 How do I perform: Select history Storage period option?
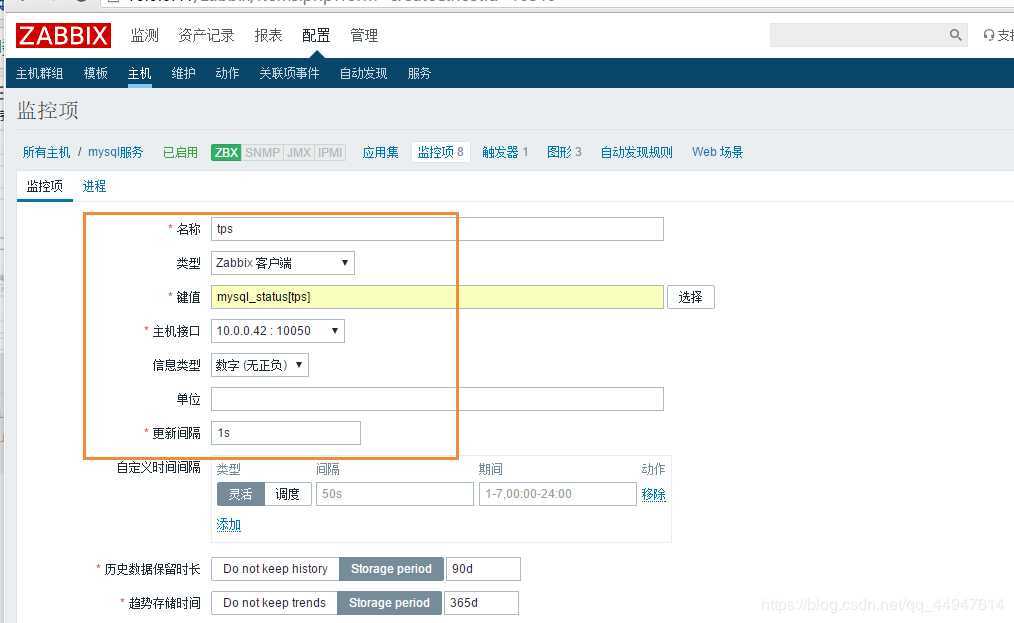(x=391, y=569)
